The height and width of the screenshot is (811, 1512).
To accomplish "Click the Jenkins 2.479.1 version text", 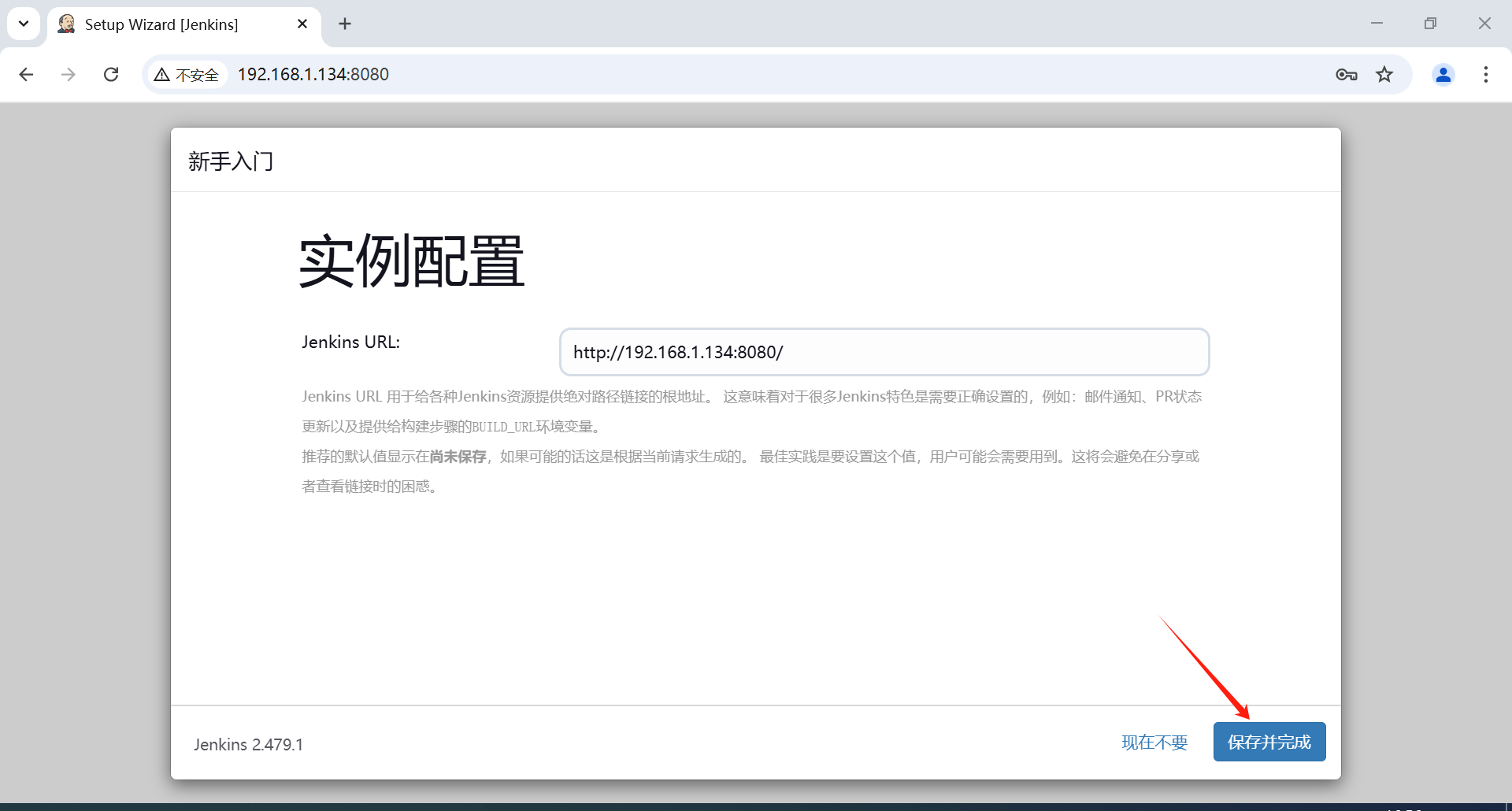I will point(248,744).
